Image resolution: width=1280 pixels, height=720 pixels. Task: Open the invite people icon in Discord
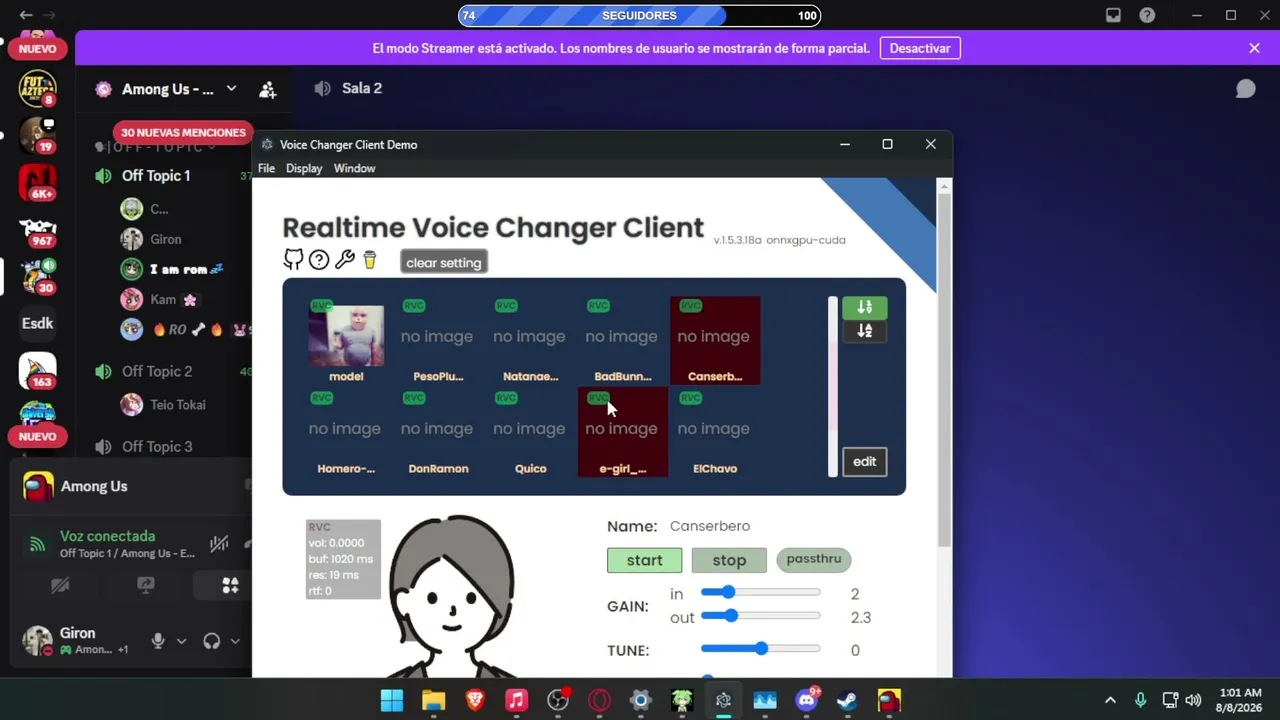267,90
